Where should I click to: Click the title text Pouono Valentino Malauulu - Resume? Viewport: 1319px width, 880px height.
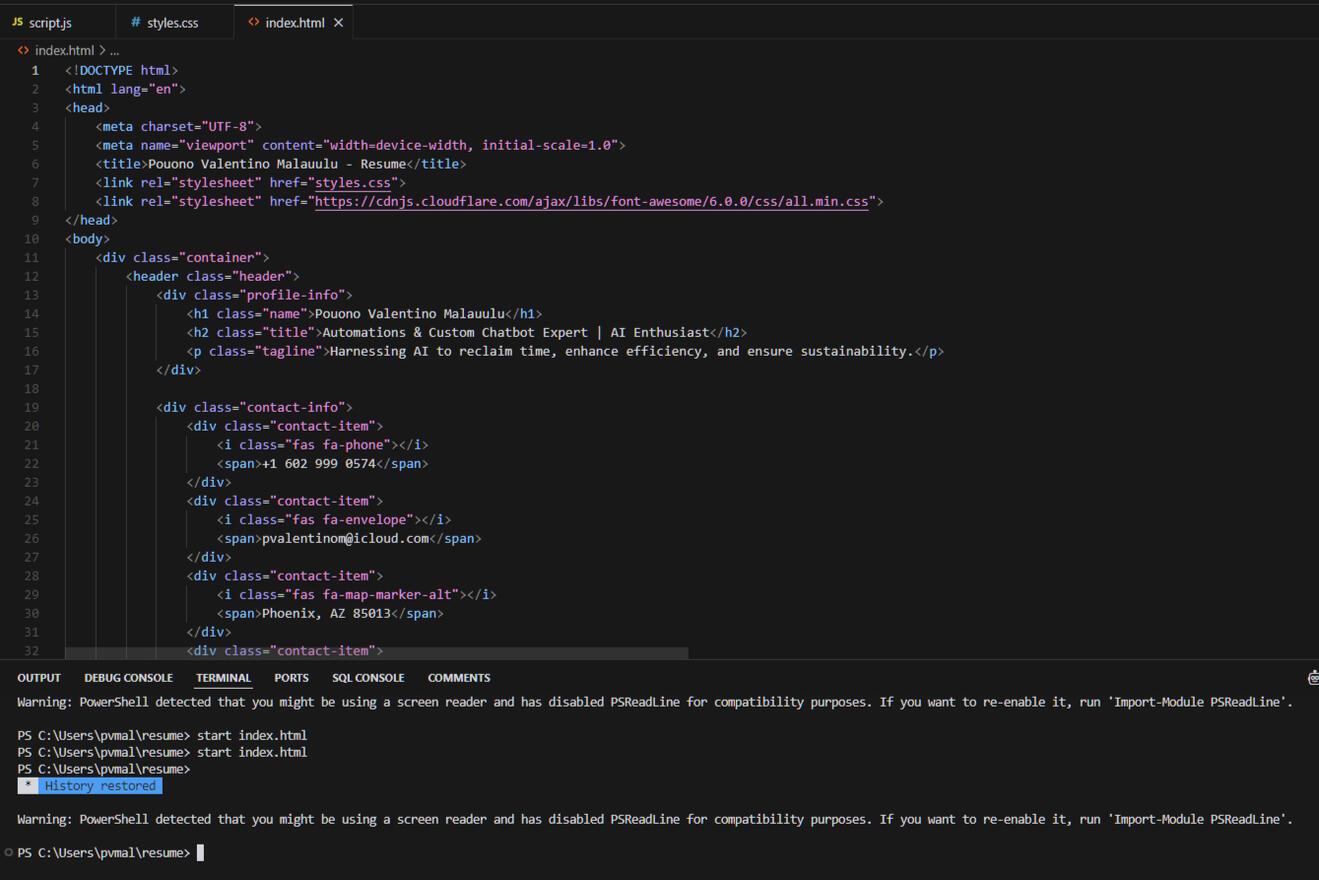[x=277, y=164]
